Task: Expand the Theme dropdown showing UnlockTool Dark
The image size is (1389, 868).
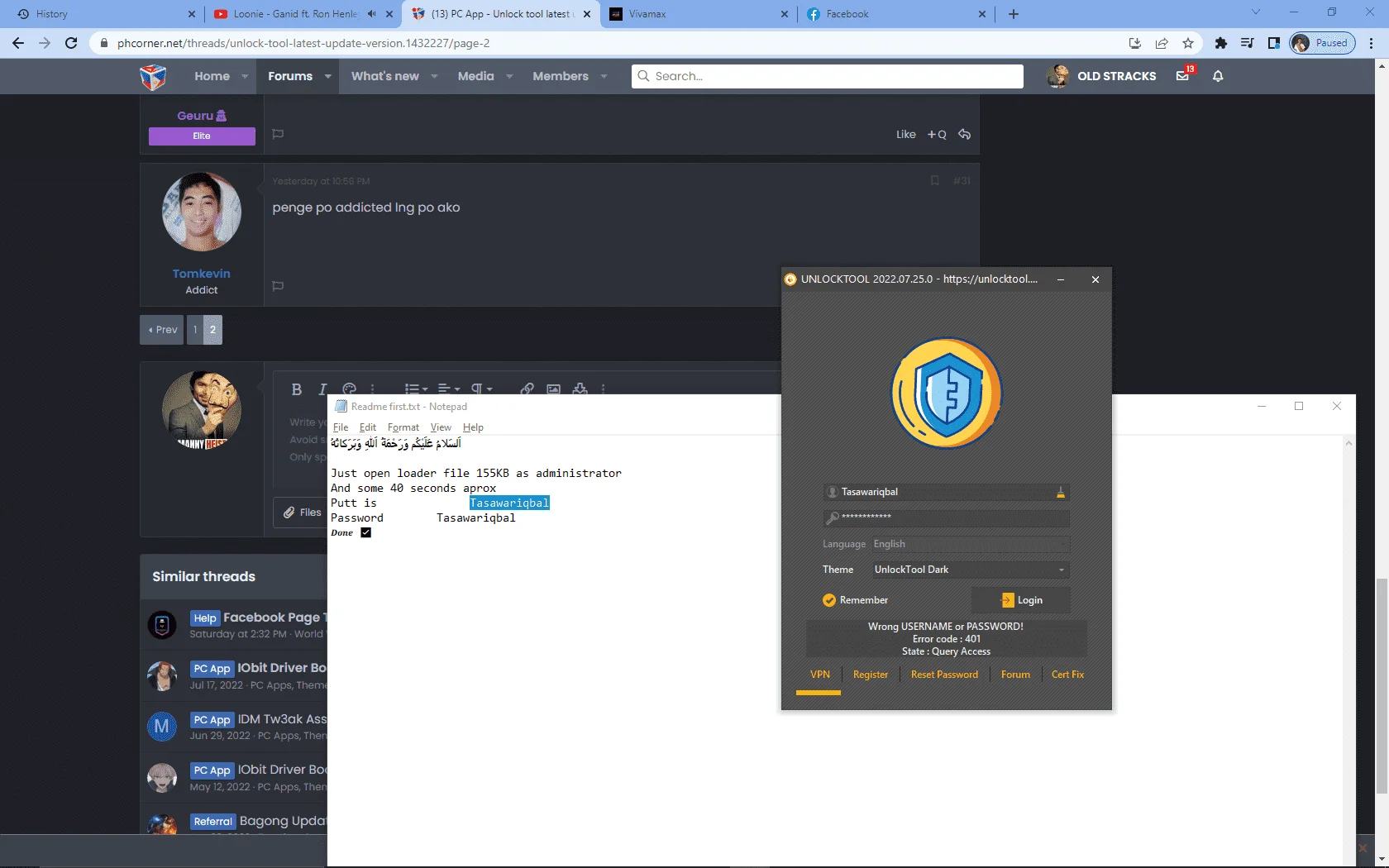Action: (970, 570)
